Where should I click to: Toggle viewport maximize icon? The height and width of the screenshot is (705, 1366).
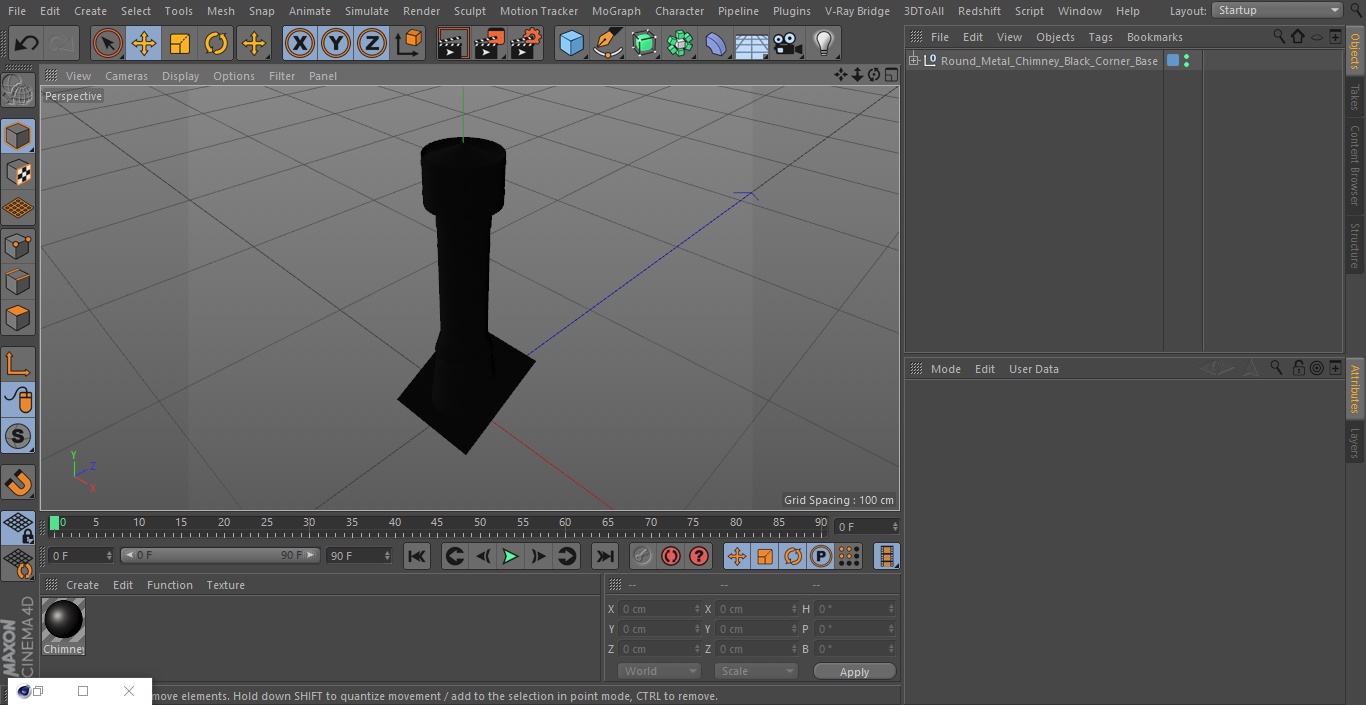(x=890, y=75)
